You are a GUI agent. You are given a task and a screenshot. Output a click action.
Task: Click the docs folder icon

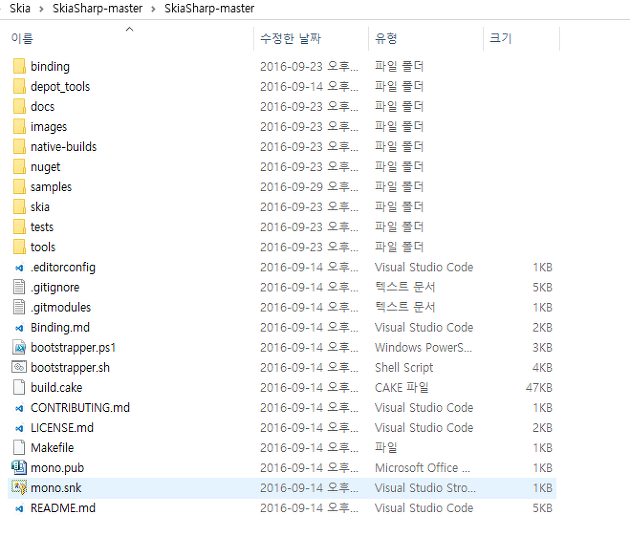point(19,106)
